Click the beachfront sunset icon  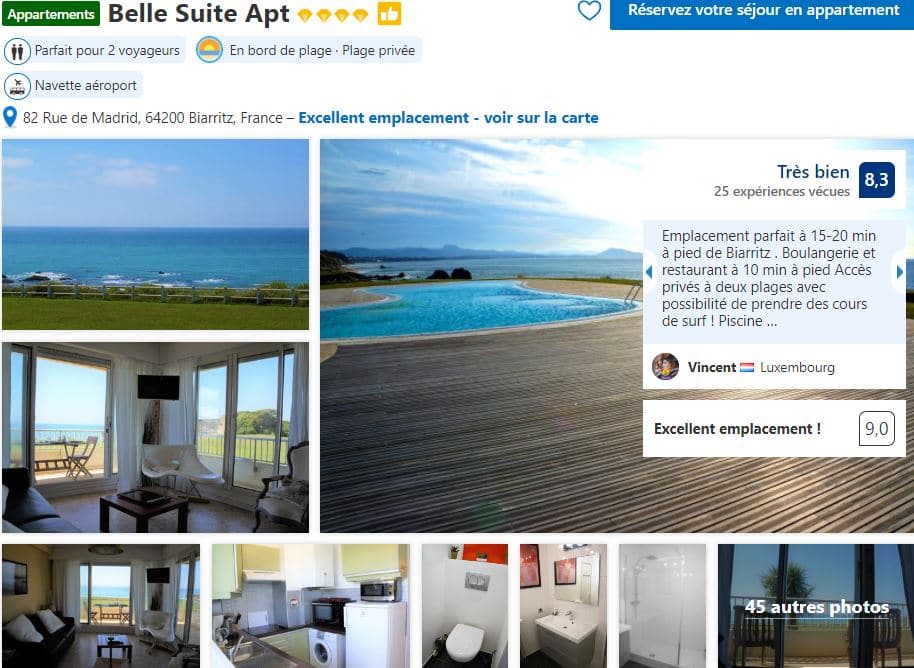point(209,50)
